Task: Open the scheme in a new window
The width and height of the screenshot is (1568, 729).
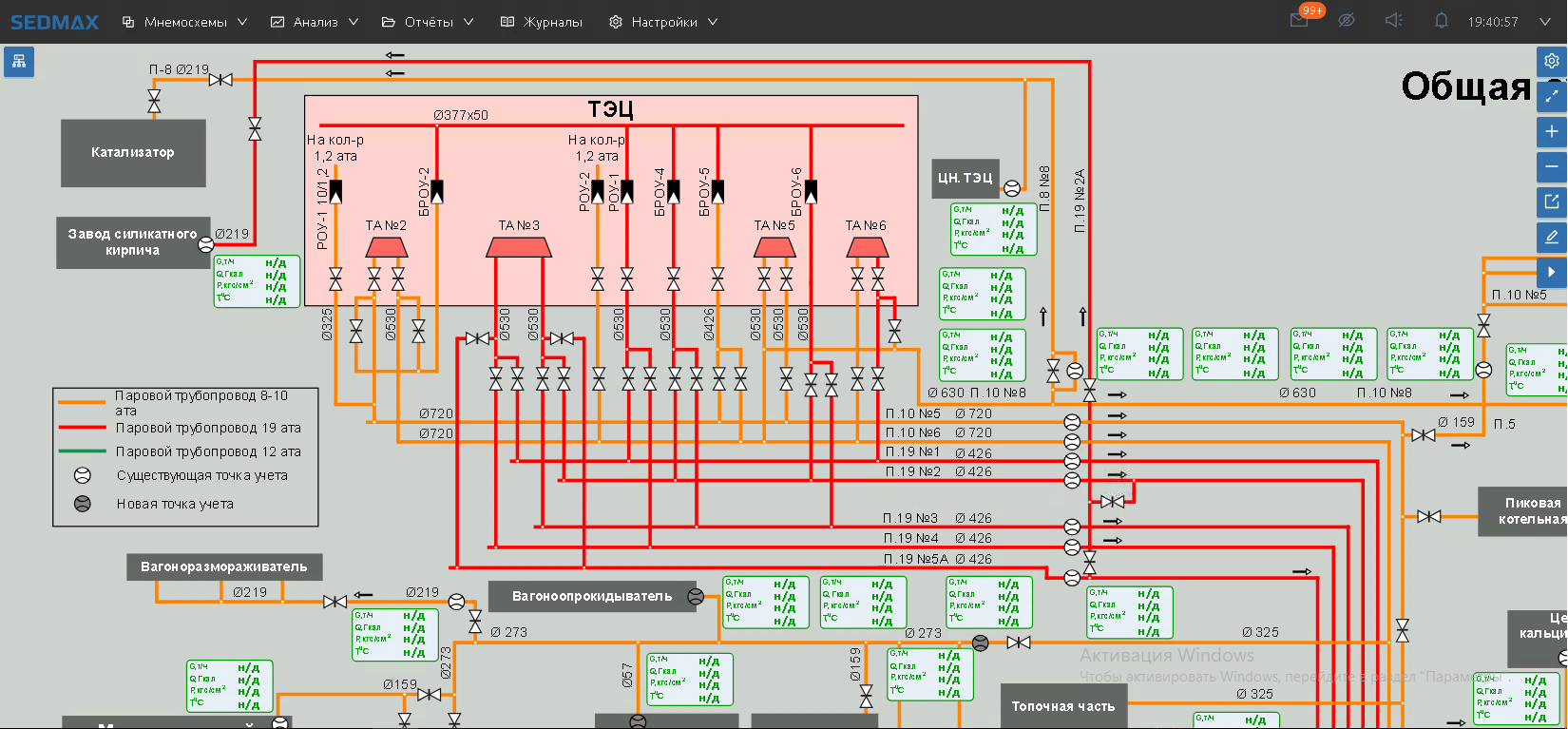Action: pyautogui.click(x=1552, y=201)
